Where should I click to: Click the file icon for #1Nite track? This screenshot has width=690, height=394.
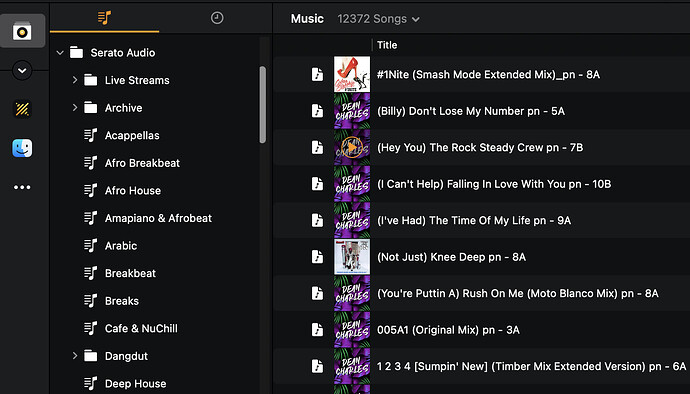[317, 74]
